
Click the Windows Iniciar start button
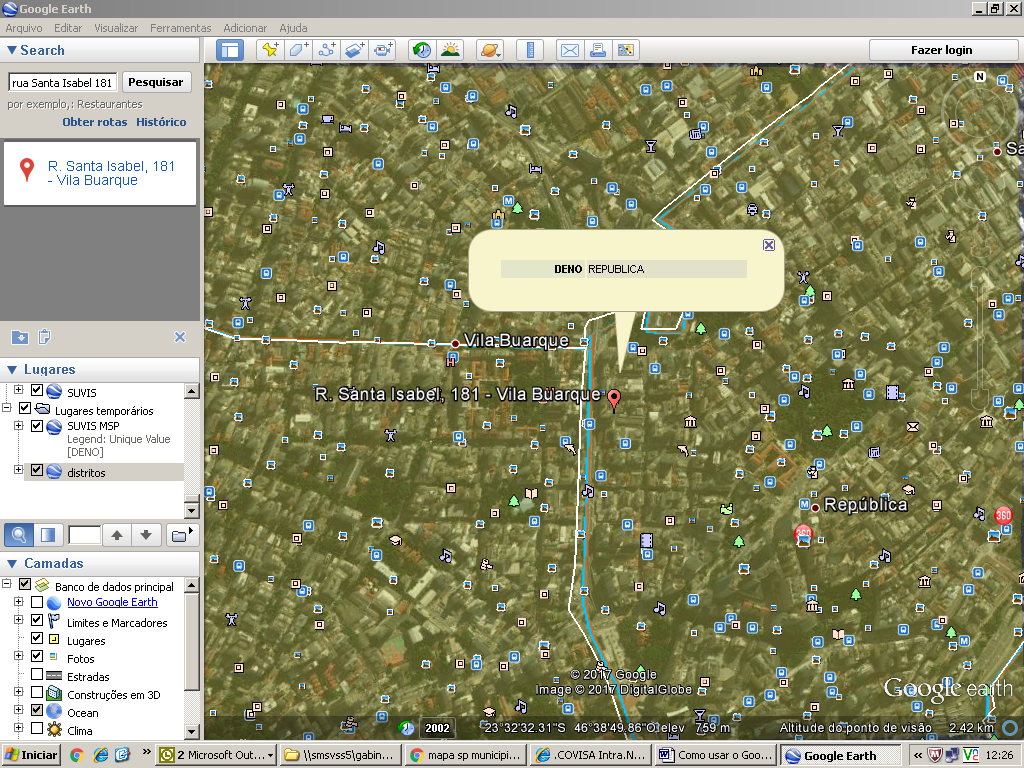click(31, 755)
